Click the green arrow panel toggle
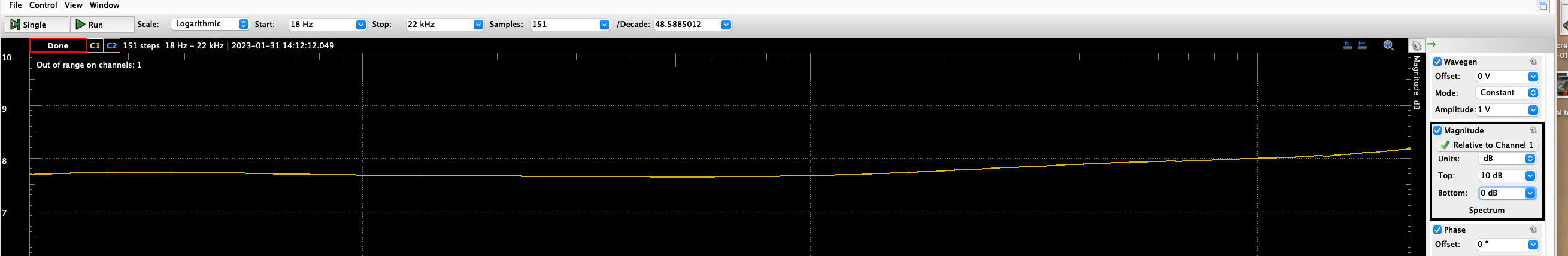This screenshot has height=256, width=1568. point(1431,44)
